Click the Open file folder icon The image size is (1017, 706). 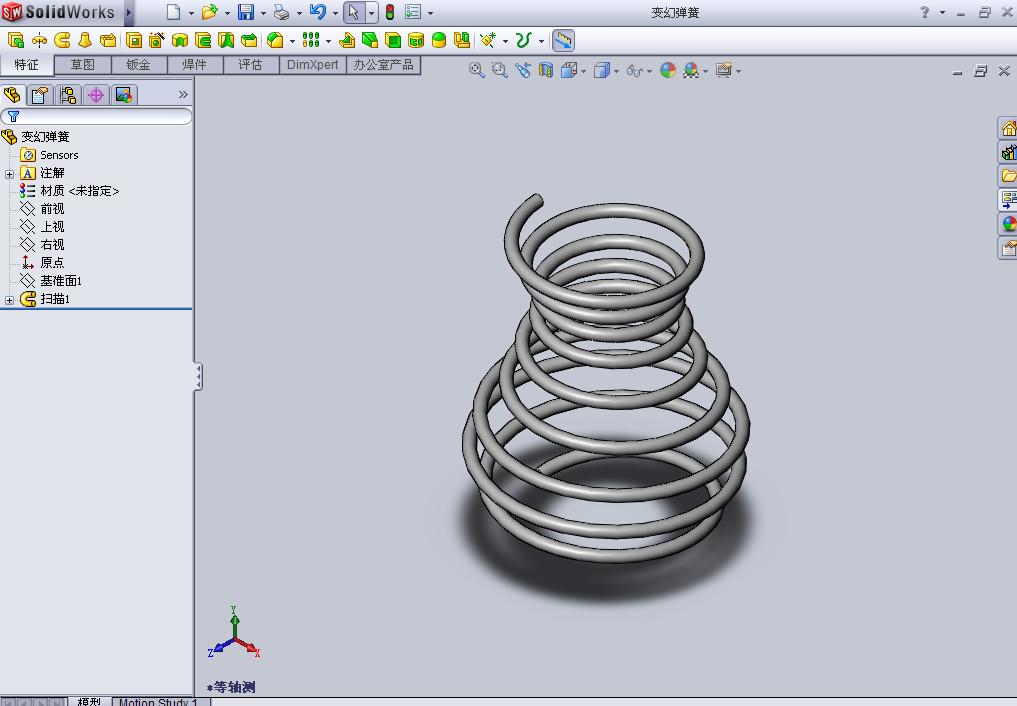(209, 12)
